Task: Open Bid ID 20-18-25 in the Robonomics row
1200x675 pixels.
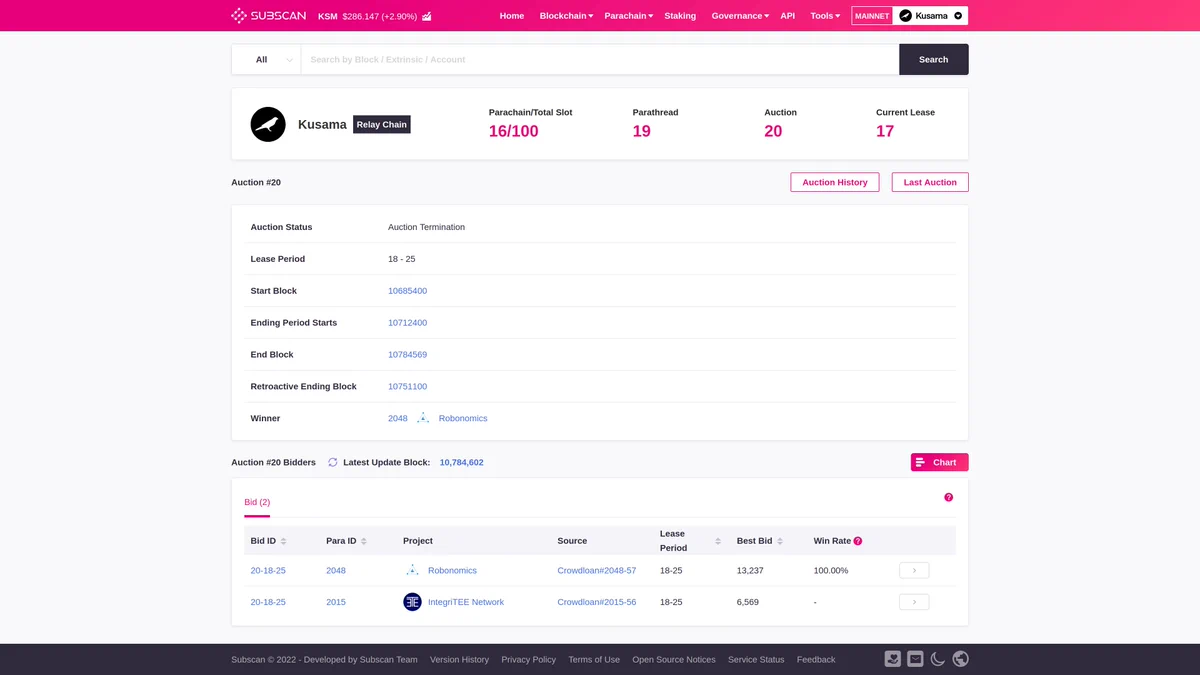Action: pyautogui.click(x=268, y=570)
